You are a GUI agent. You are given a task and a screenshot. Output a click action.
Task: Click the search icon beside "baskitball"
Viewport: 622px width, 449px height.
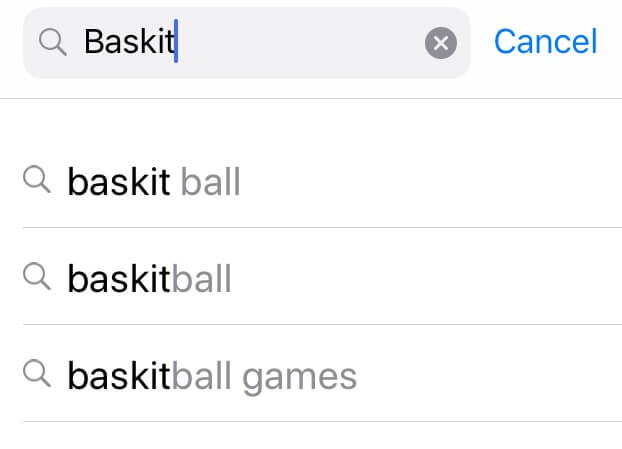(37, 278)
